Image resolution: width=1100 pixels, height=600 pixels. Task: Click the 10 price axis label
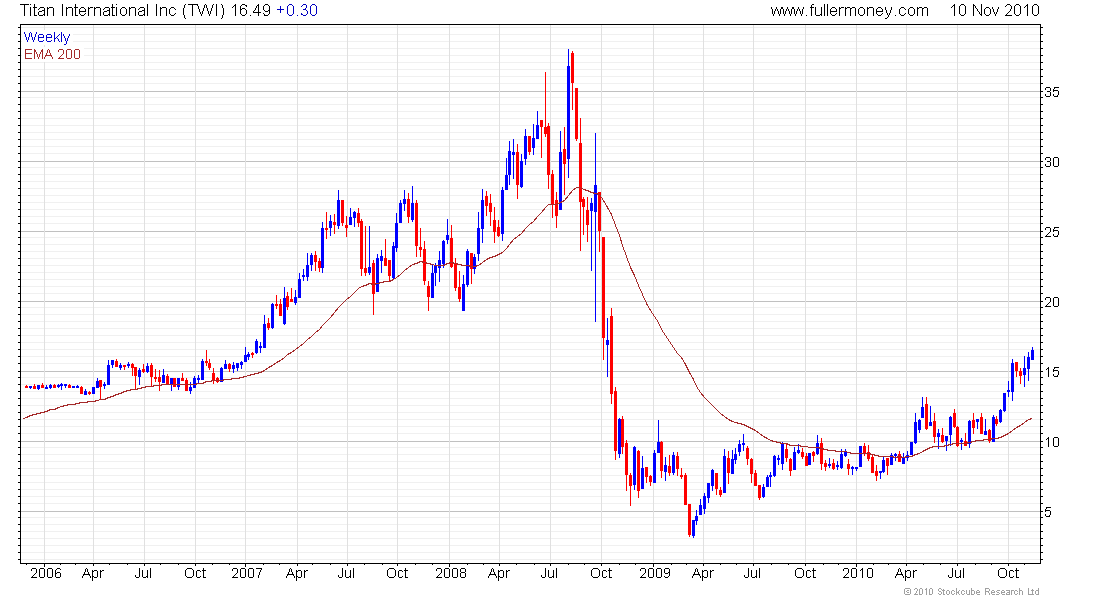(x=1052, y=442)
